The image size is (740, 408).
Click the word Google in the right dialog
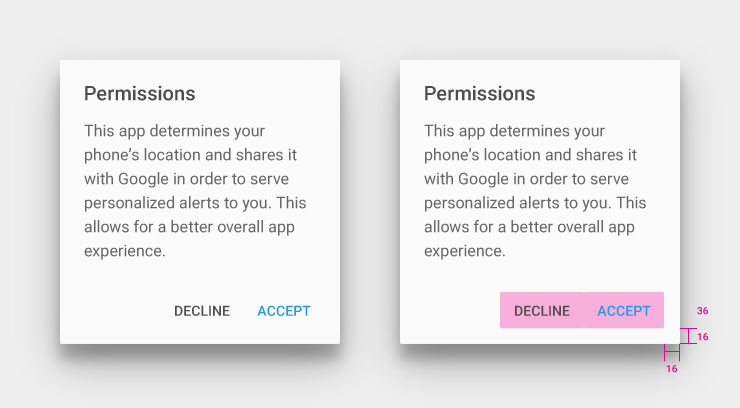click(x=483, y=179)
